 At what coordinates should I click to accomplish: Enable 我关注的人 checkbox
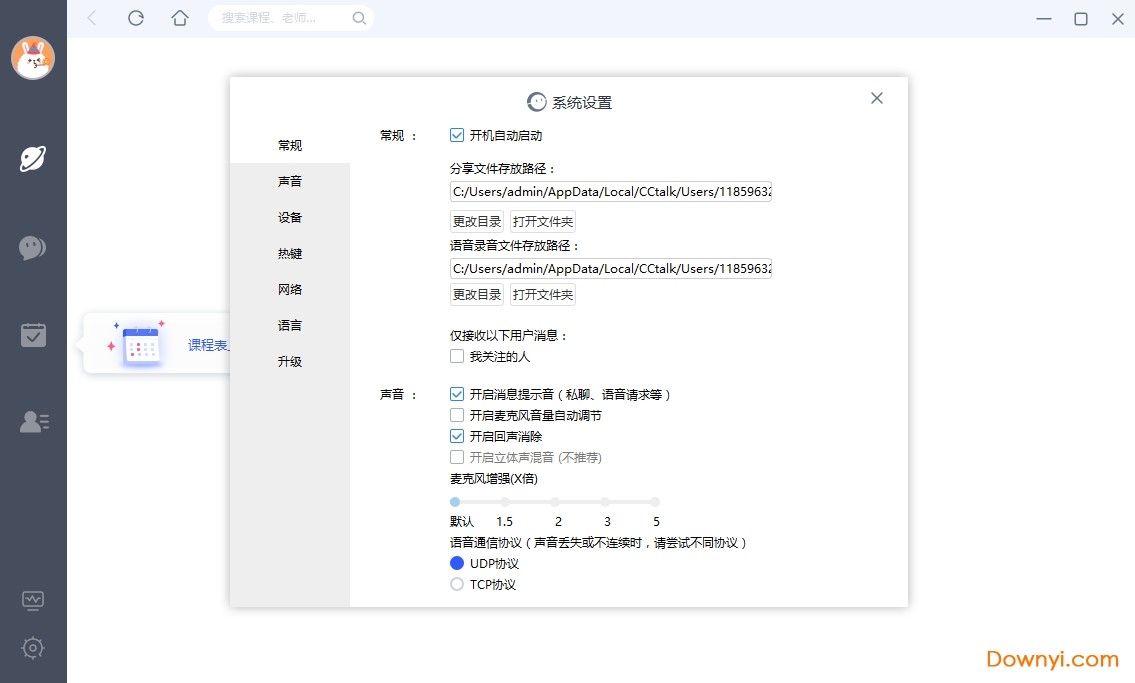pos(456,355)
